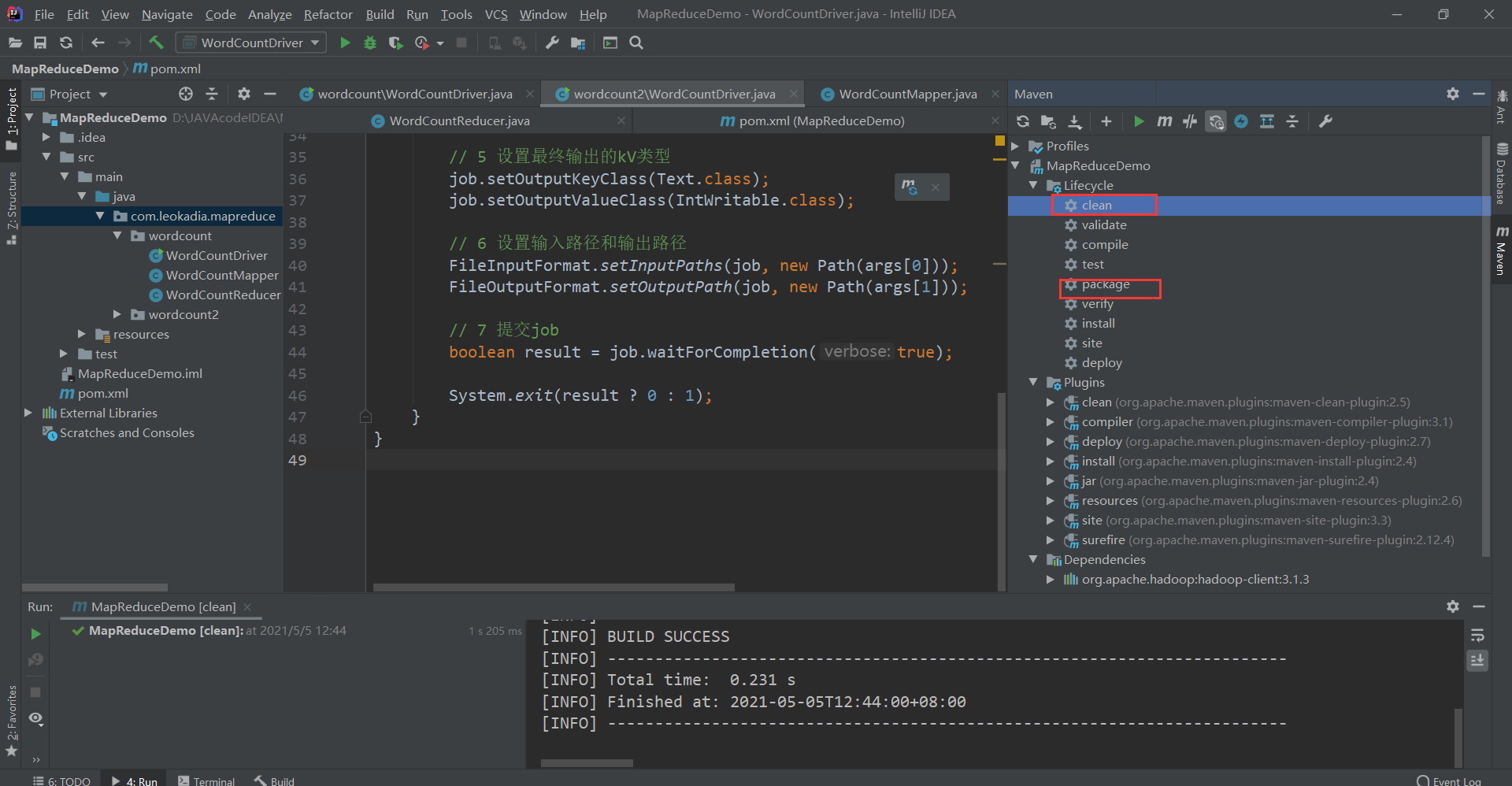
Task: Open the Terminal tool window
Action: point(206,780)
